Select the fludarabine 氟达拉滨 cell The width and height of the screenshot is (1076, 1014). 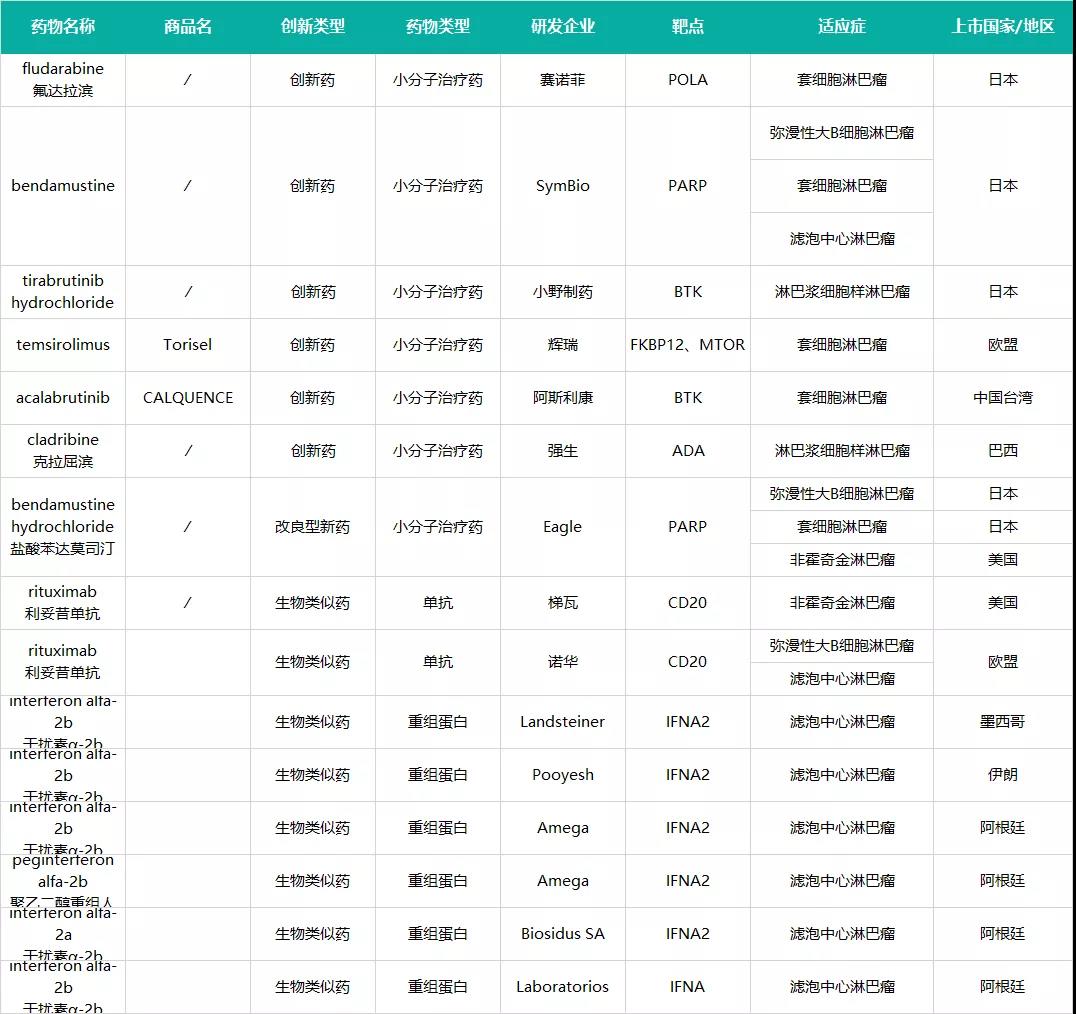(x=62, y=80)
